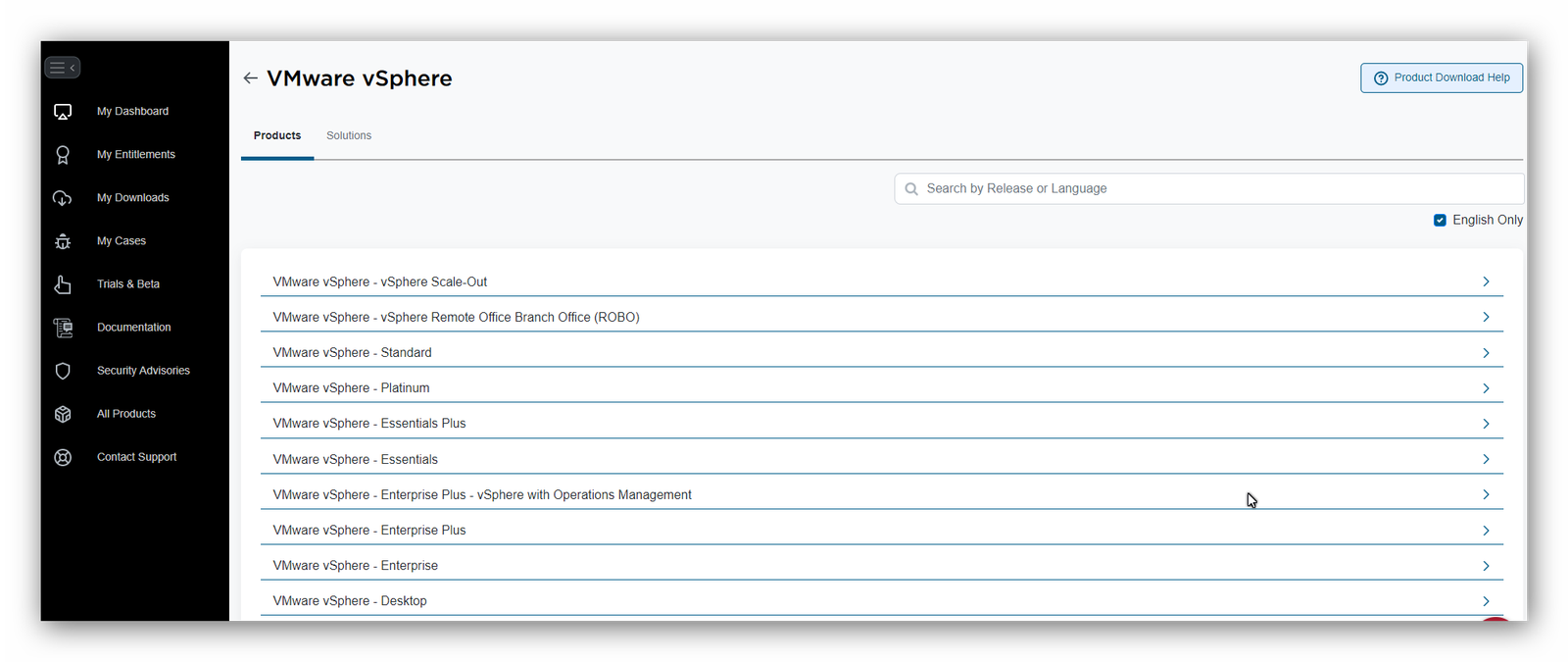Select 'vSphere Remote Office Branch Office (ROBO)' text
The height and width of the screenshot is (662, 1568).
(511, 318)
